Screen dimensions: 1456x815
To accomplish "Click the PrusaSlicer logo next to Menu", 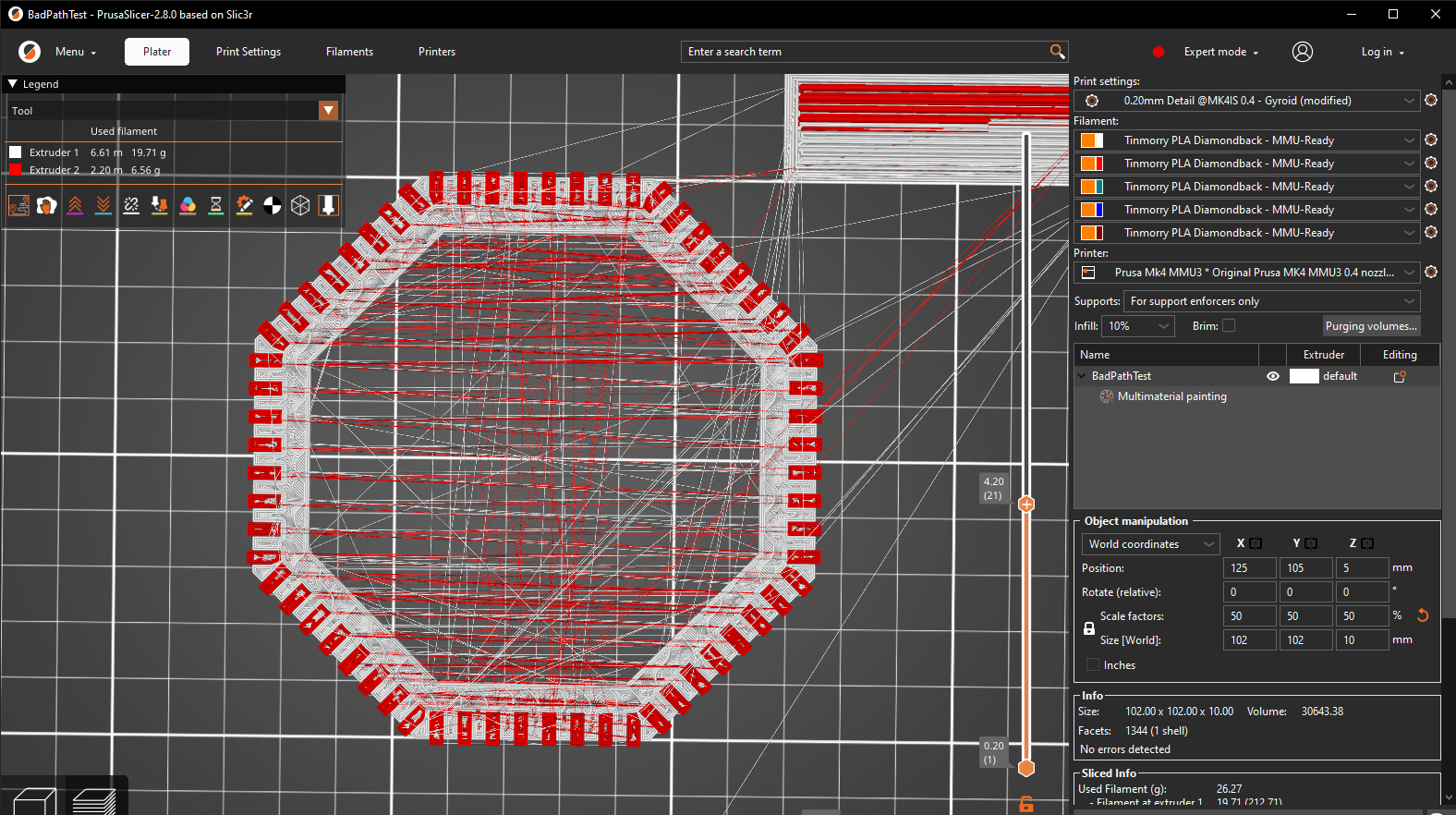I will [x=30, y=52].
